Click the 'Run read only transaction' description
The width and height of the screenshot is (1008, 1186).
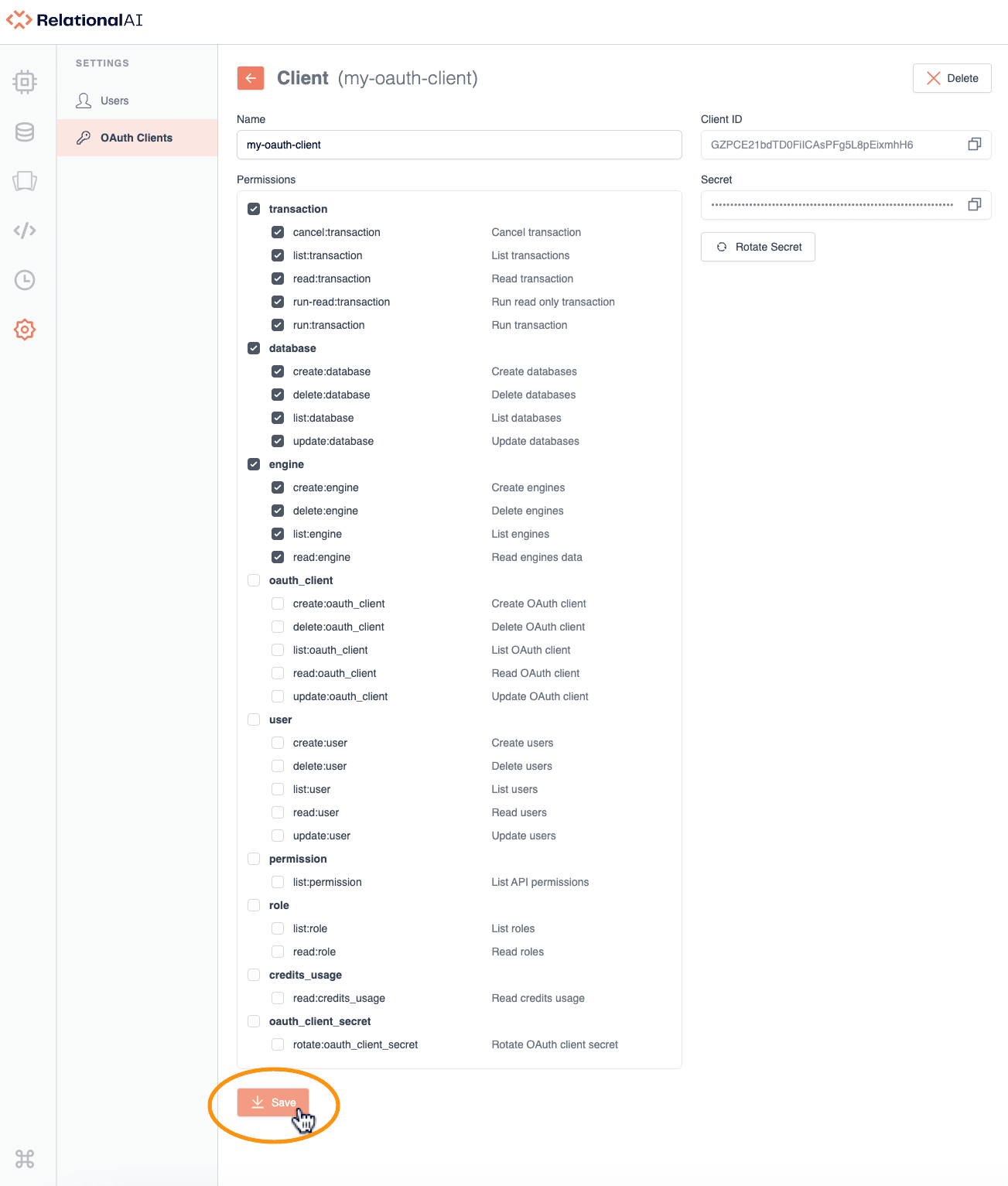(553, 302)
